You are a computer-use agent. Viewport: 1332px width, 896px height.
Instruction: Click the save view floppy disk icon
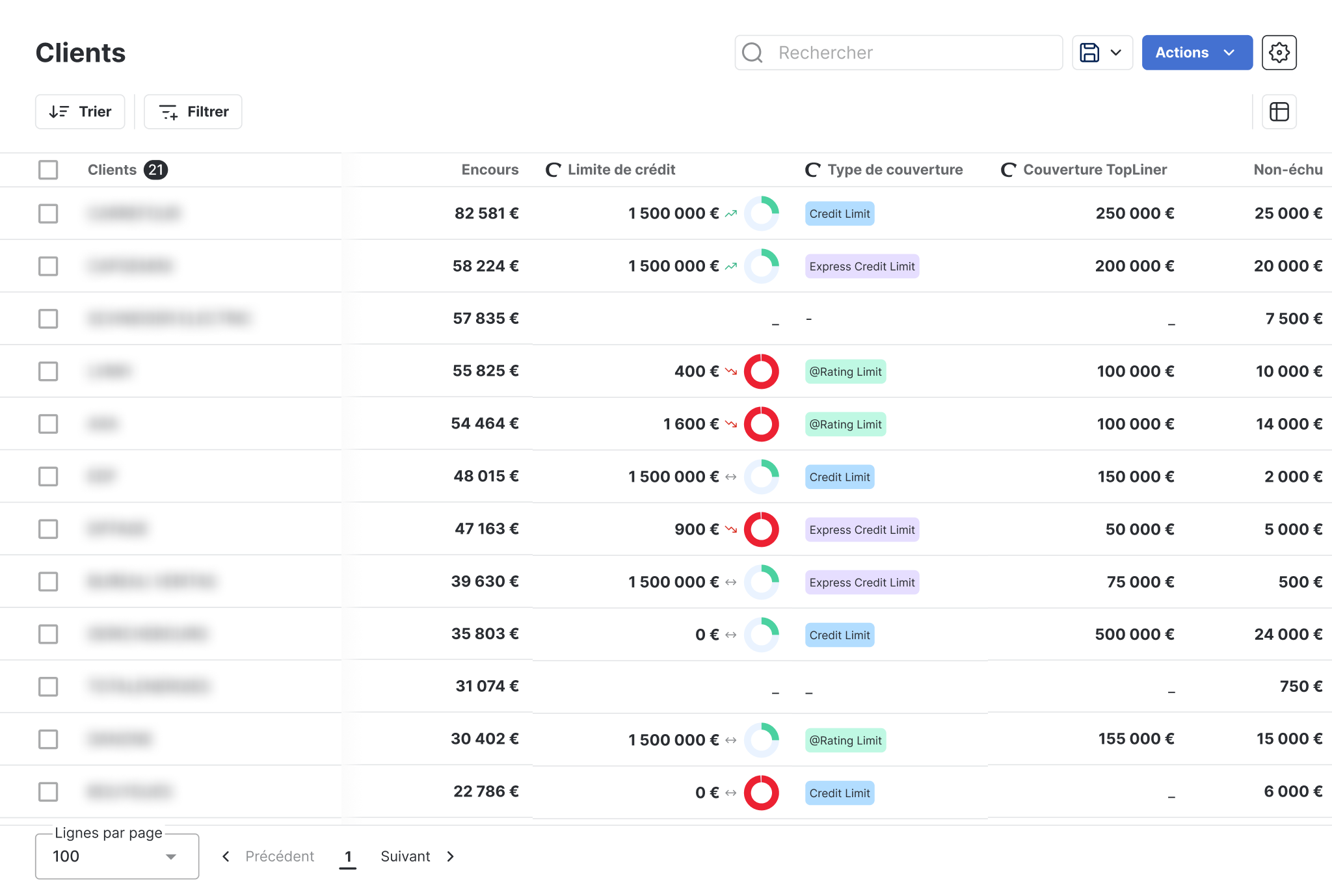tap(1089, 53)
